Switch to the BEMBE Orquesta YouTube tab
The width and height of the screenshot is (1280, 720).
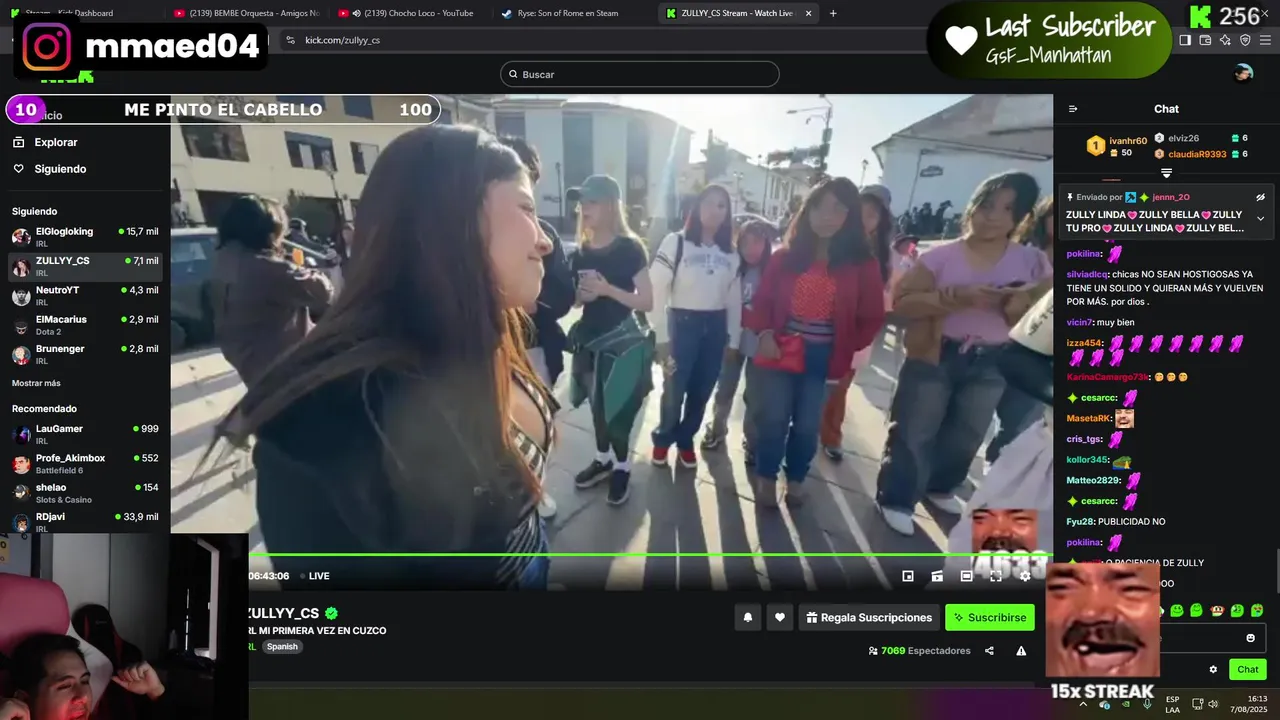(x=246, y=13)
